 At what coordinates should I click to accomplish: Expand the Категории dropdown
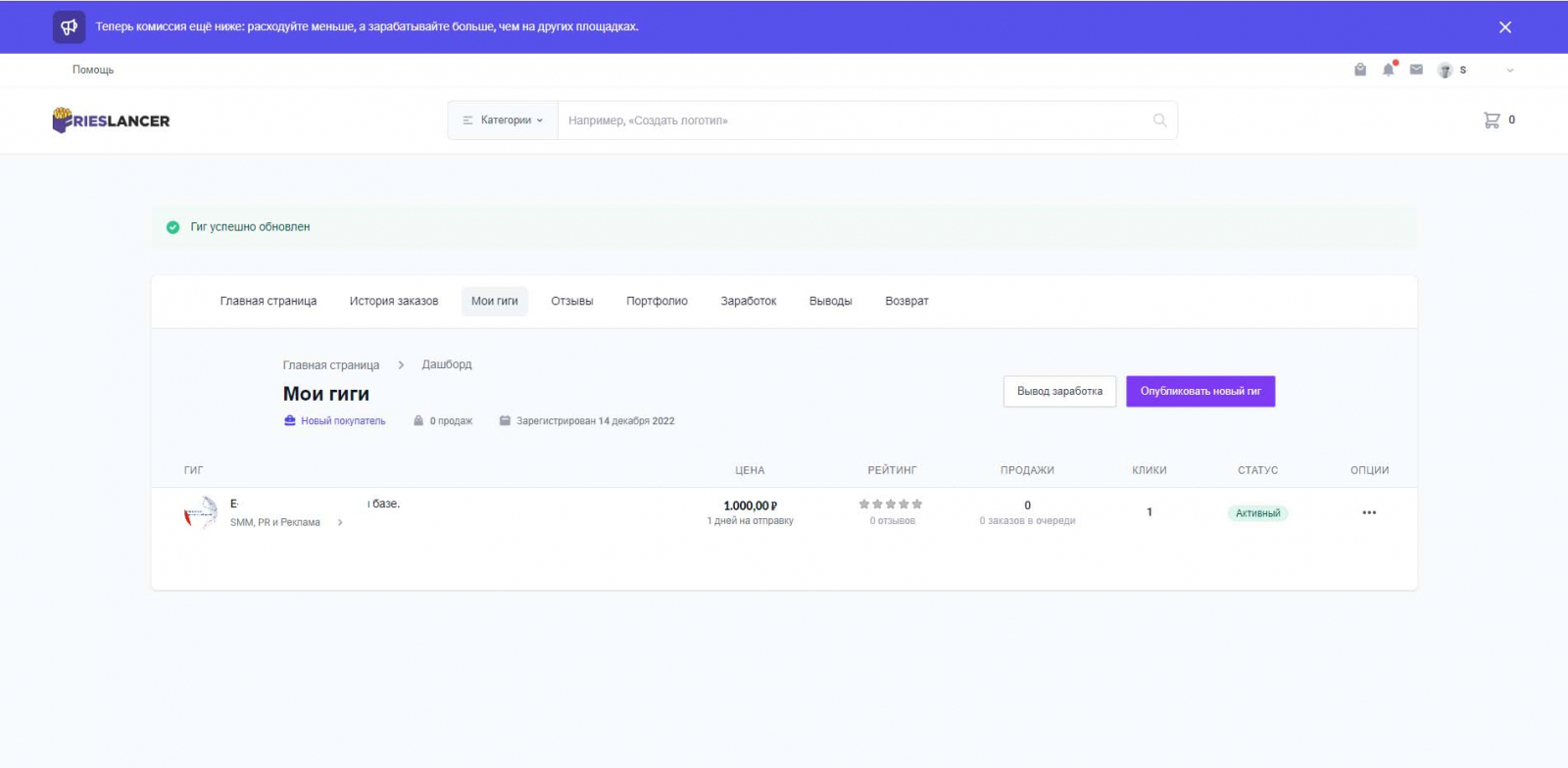(503, 120)
